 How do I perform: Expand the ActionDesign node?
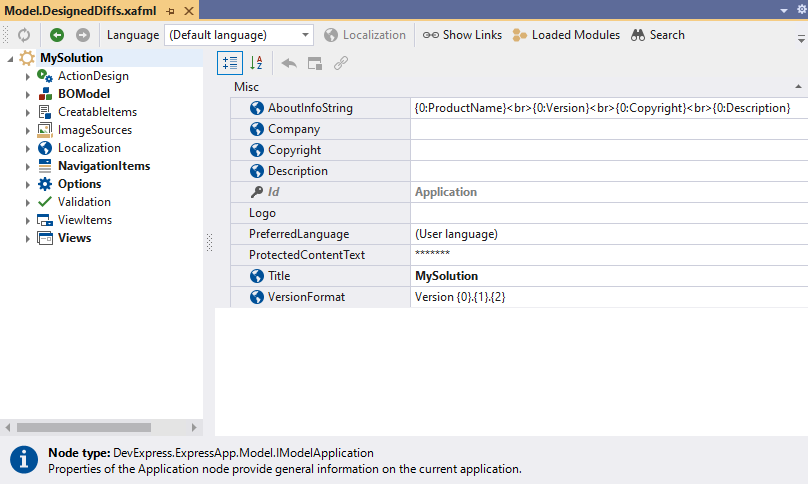click(x=28, y=77)
